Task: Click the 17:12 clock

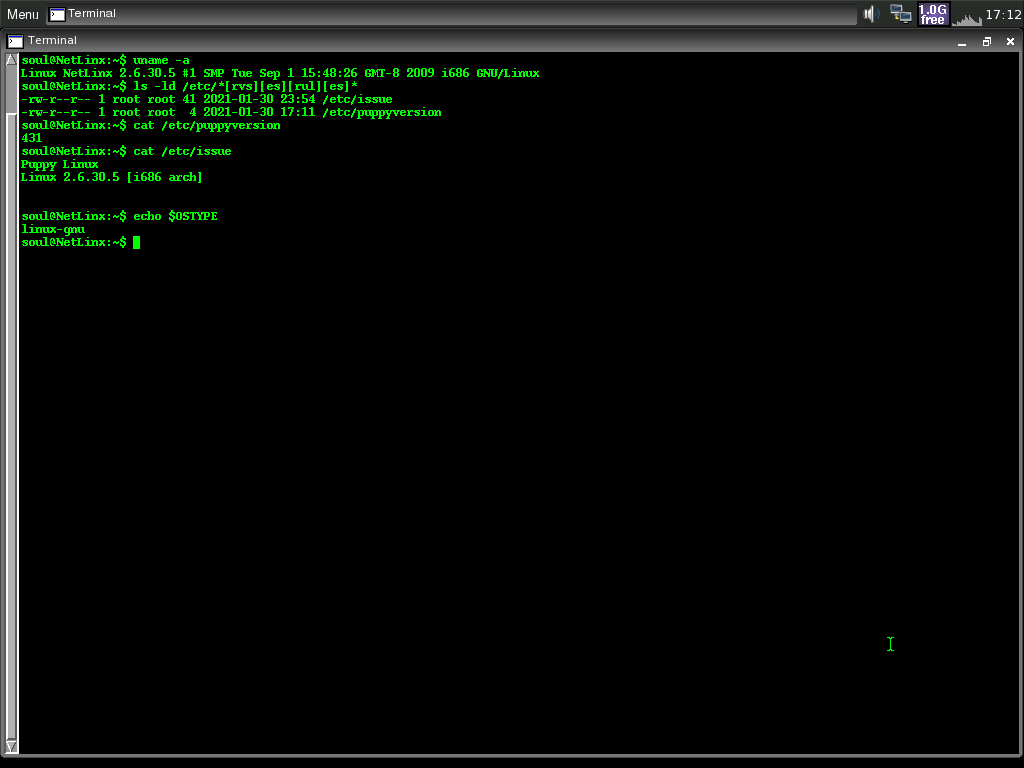Action: (1003, 14)
